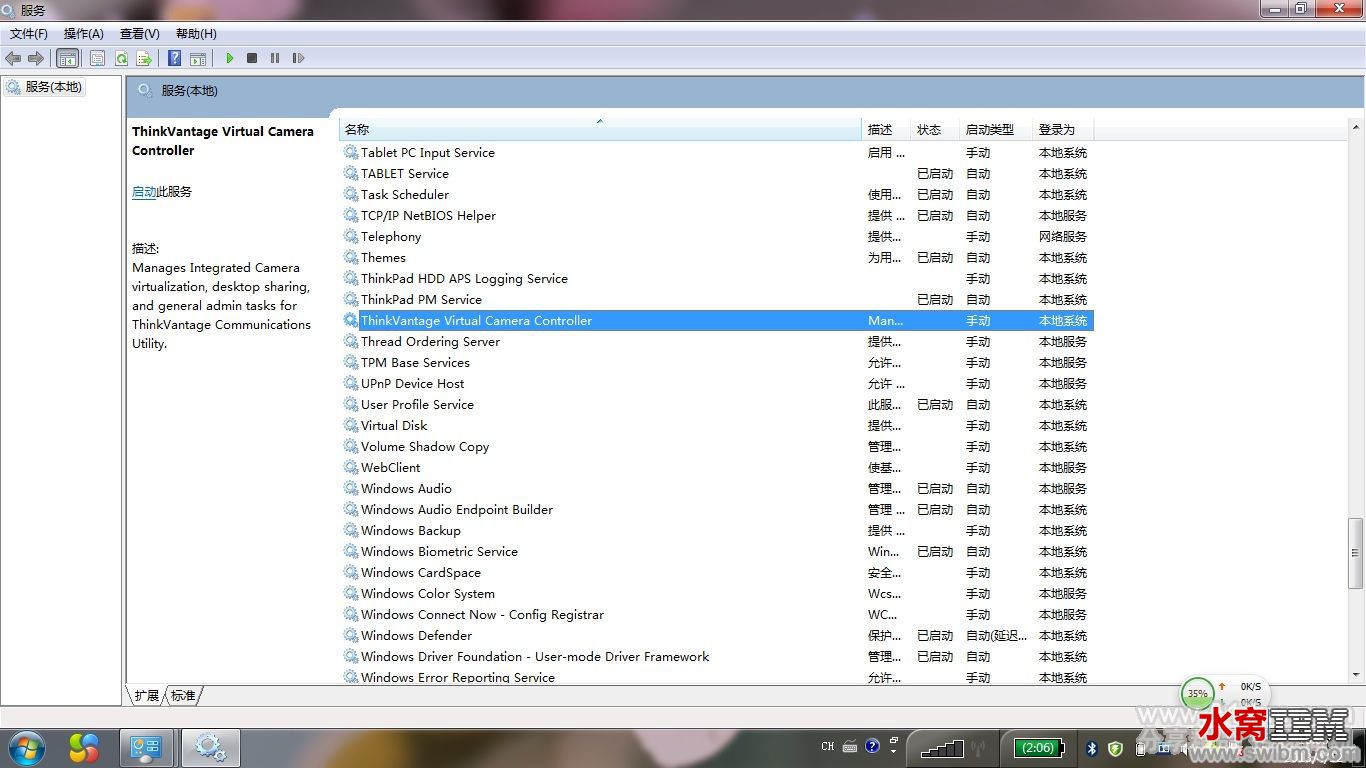Select the Windows Biometric Service row
1366x768 pixels.
tap(717, 552)
